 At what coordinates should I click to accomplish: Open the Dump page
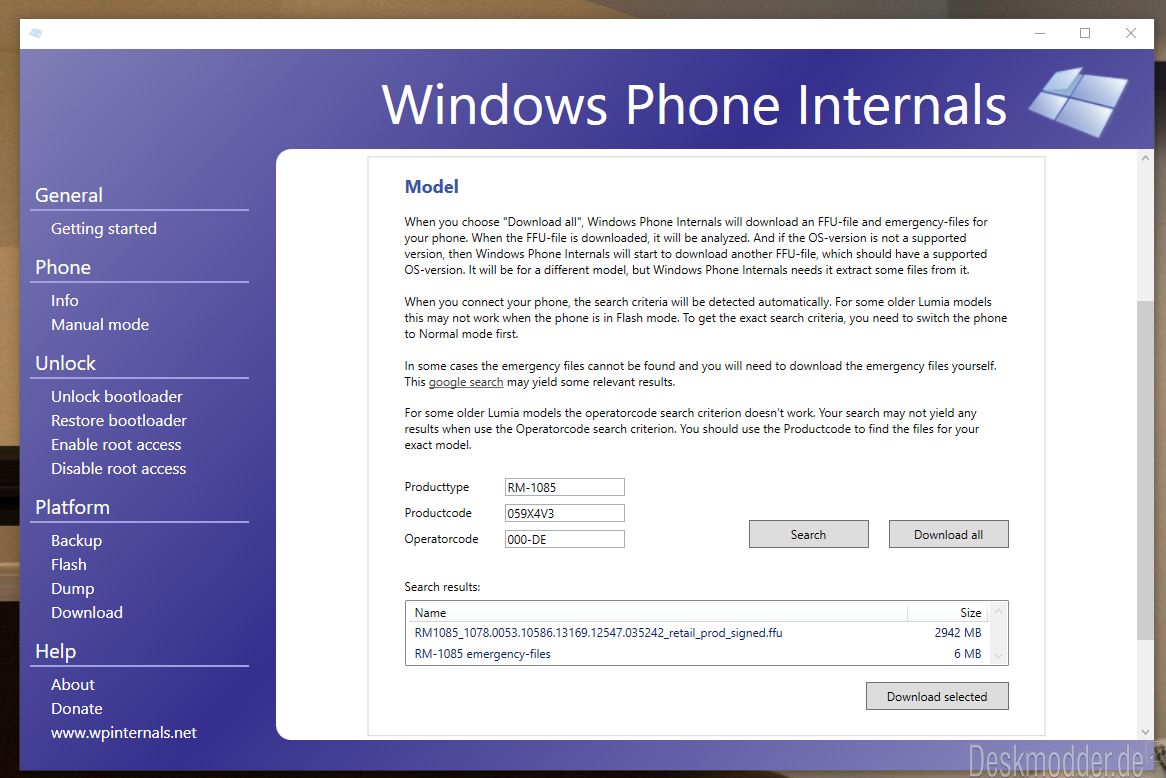pyautogui.click(x=72, y=588)
